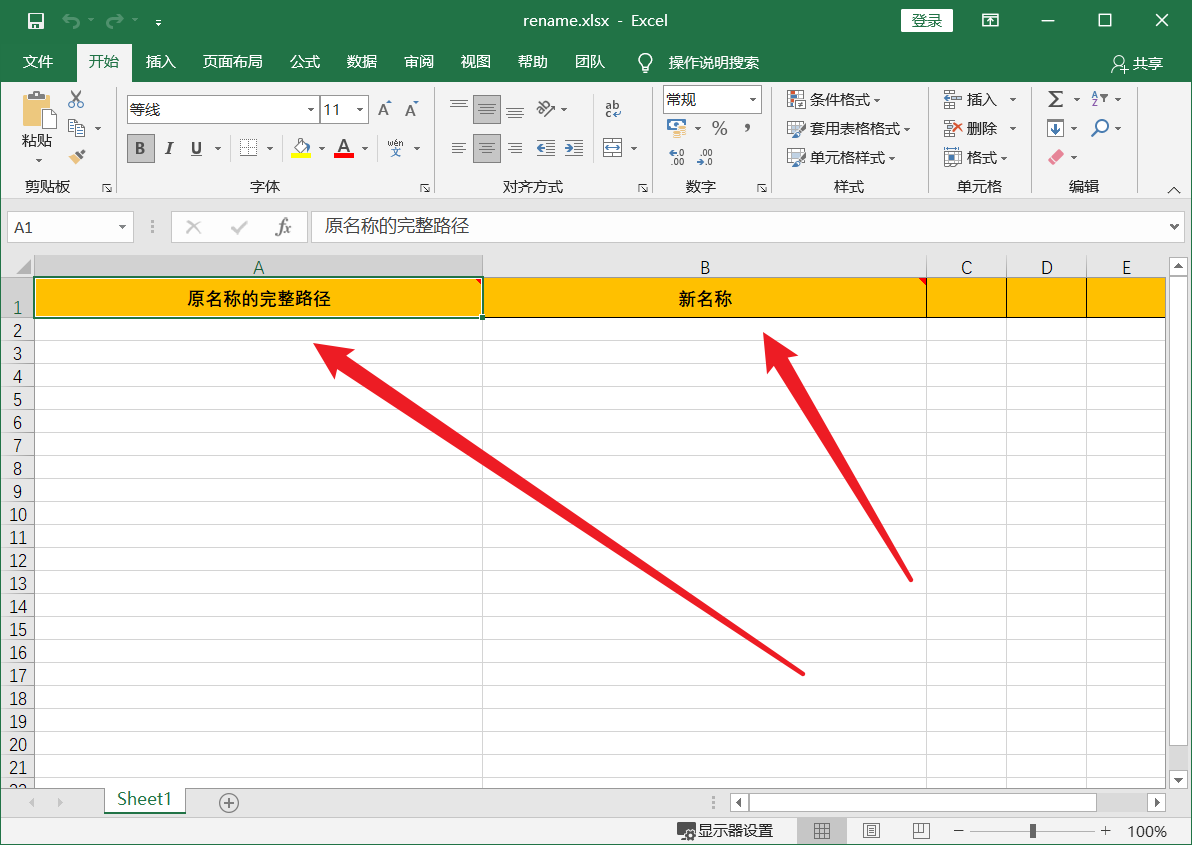Open the 视图 ribbon tab
Screen dimensions: 1192x845
click(x=475, y=61)
